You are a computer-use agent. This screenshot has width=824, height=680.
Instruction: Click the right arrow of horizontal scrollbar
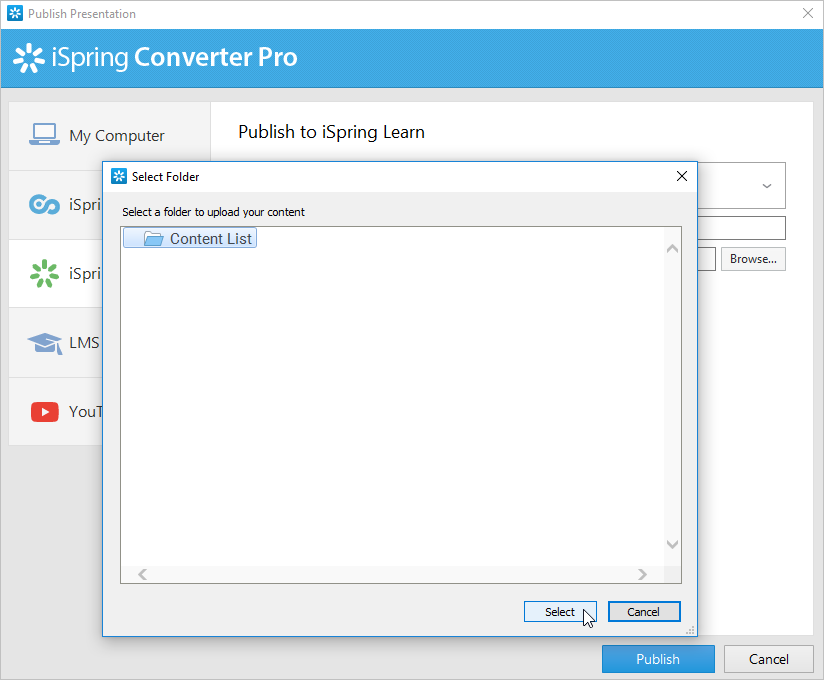pyautogui.click(x=642, y=574)
